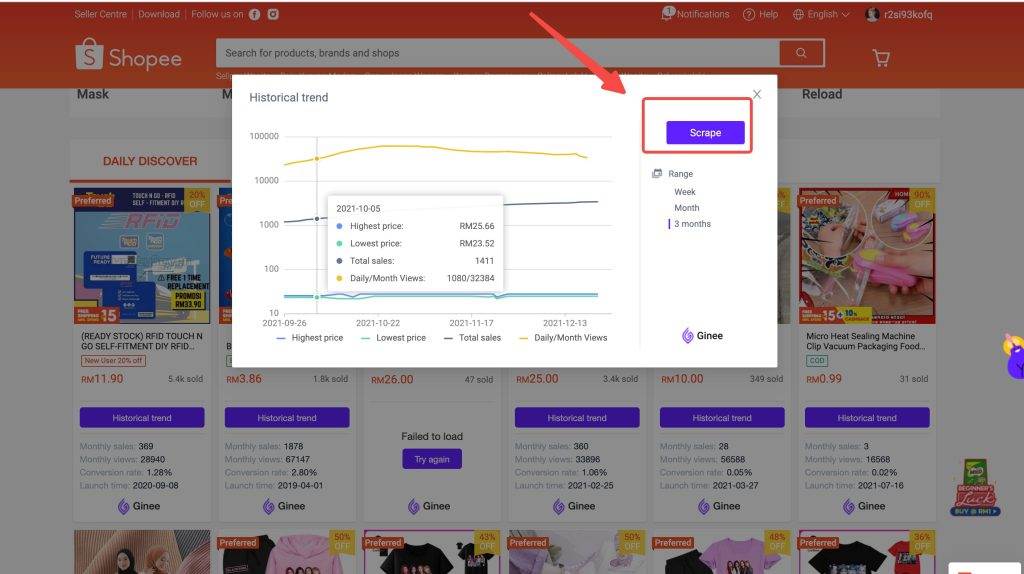This screenshot has height=574, width=1024.
Task: Click Ginee logo under the RM3.86 card
Action: [x=283, y=506]
